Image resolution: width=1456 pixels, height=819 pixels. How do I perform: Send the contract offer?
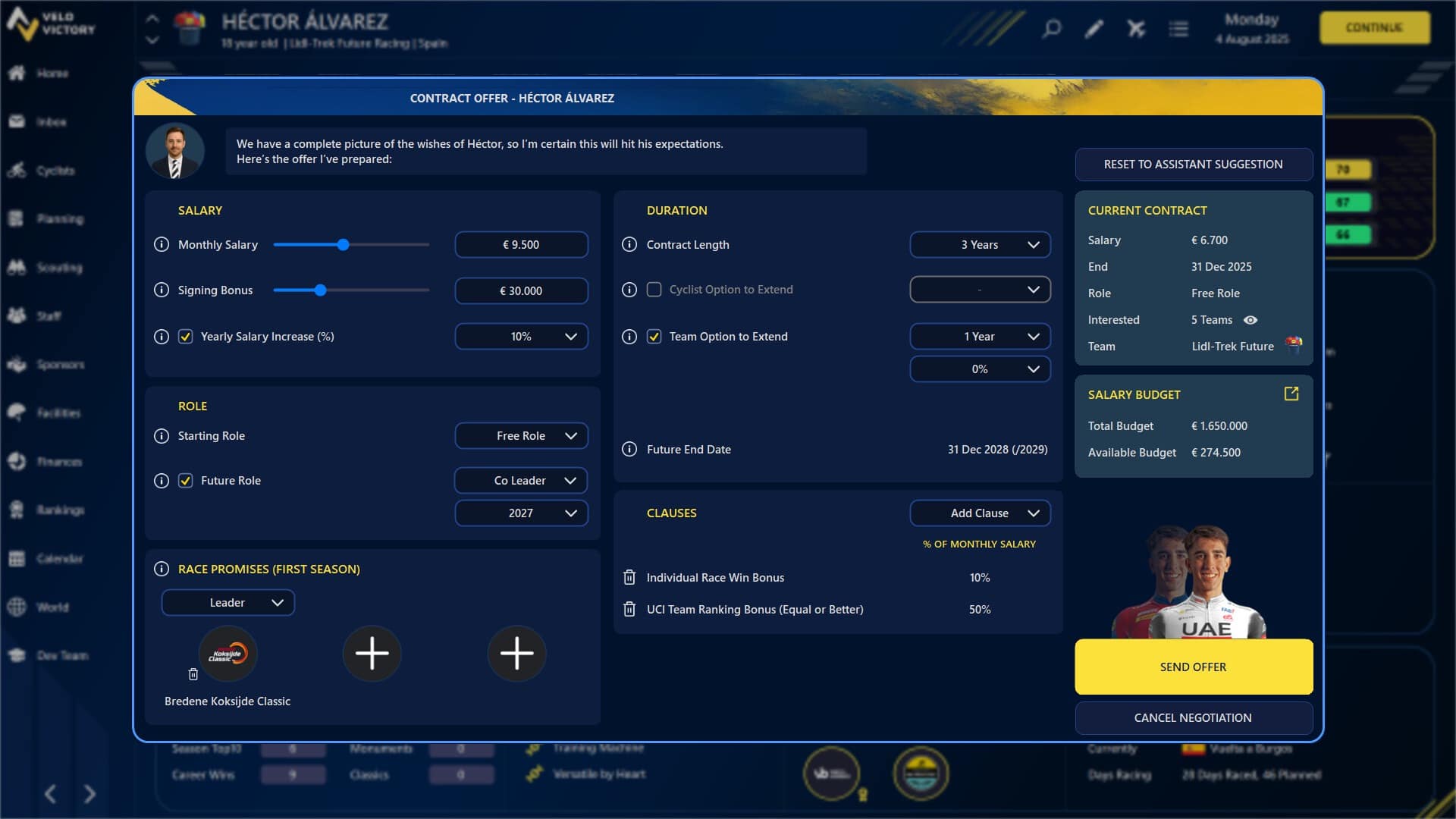[x=1193, y=667]
